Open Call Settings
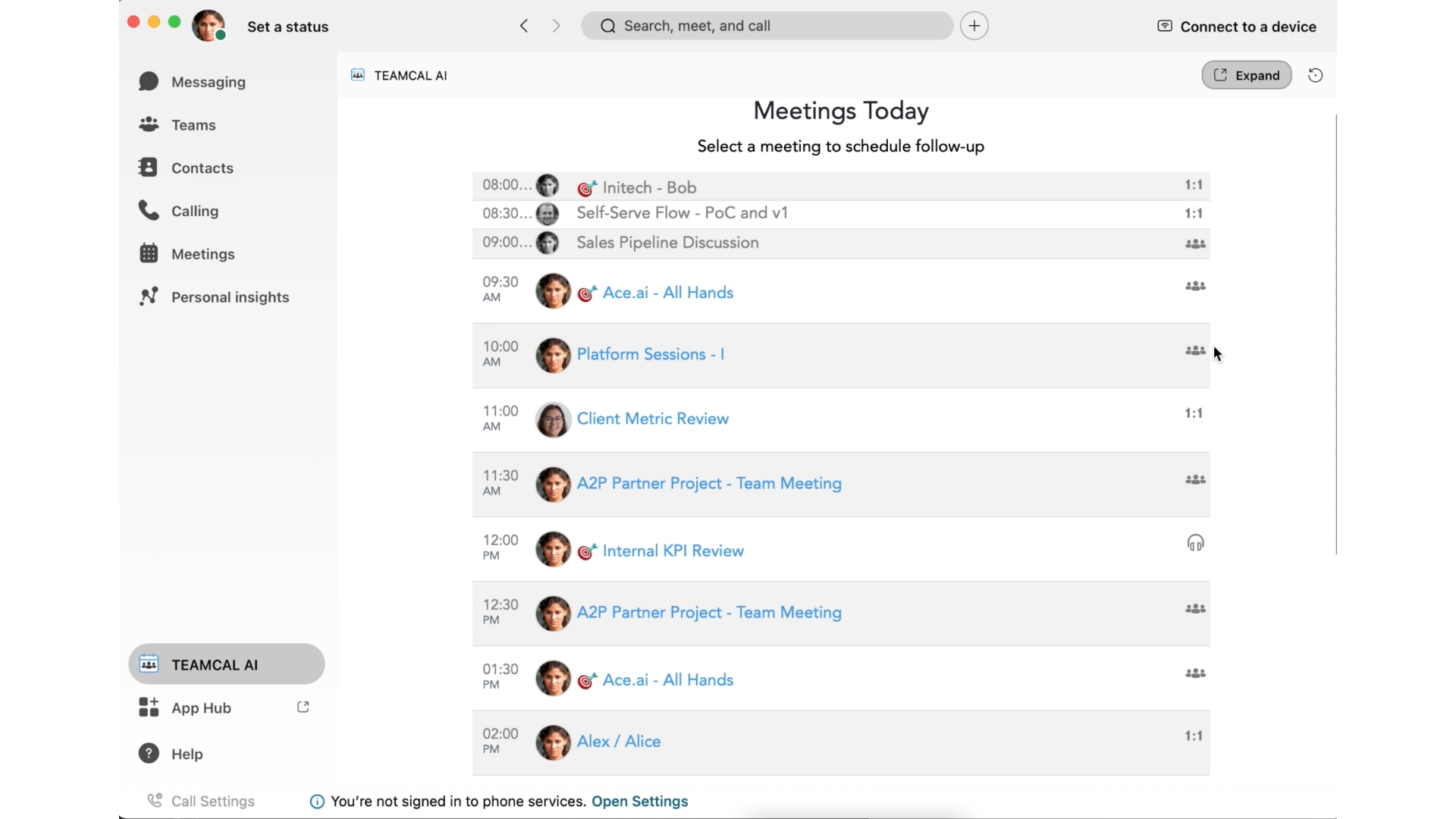Image resolution: width=1456 pixels, height=819 pixels. click(x=202, y=801)
